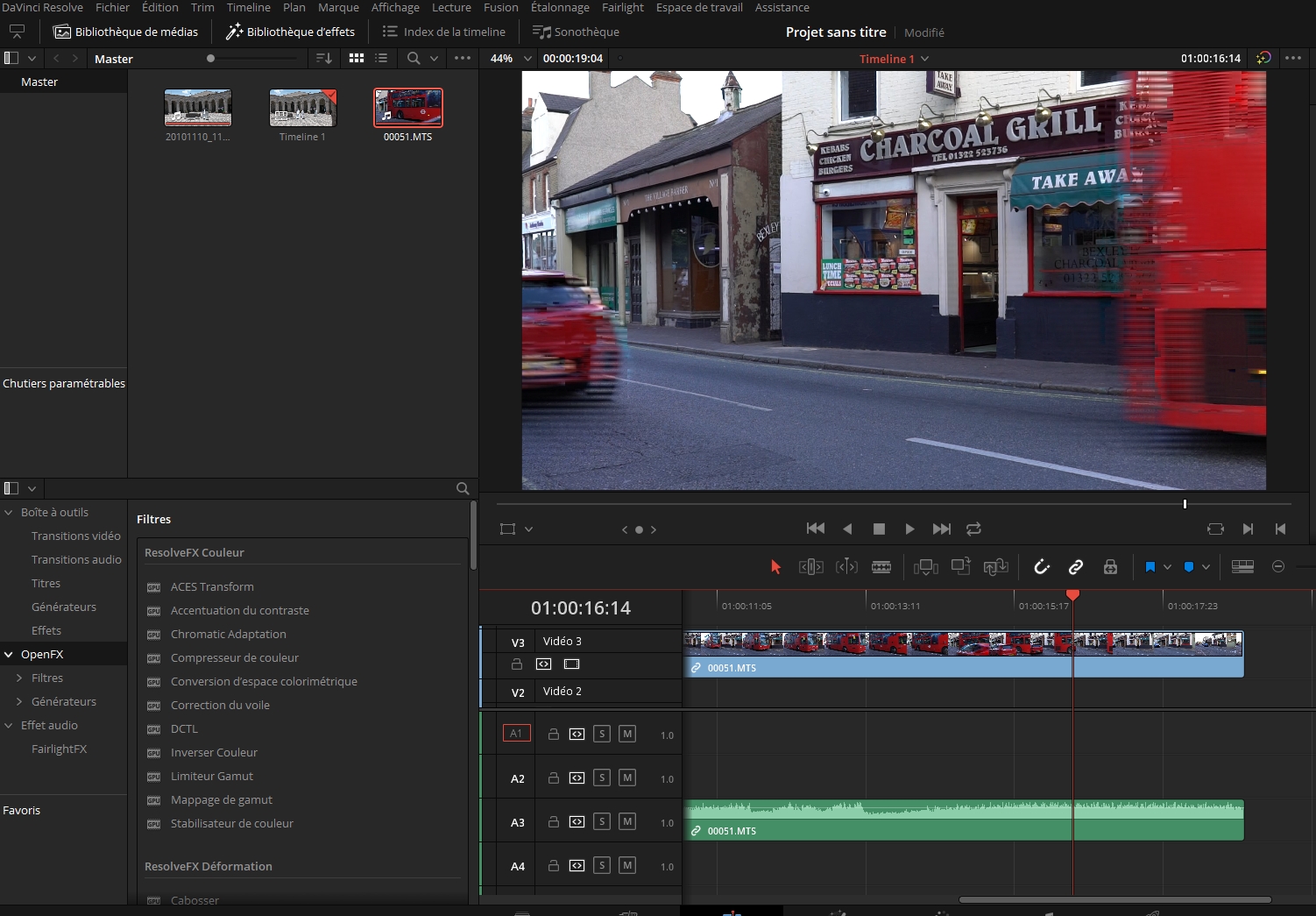Screen dimensions: 1316x916
Task: Toggle the position lock icon
Action: pyautogui.click(x=1110, y=567)
